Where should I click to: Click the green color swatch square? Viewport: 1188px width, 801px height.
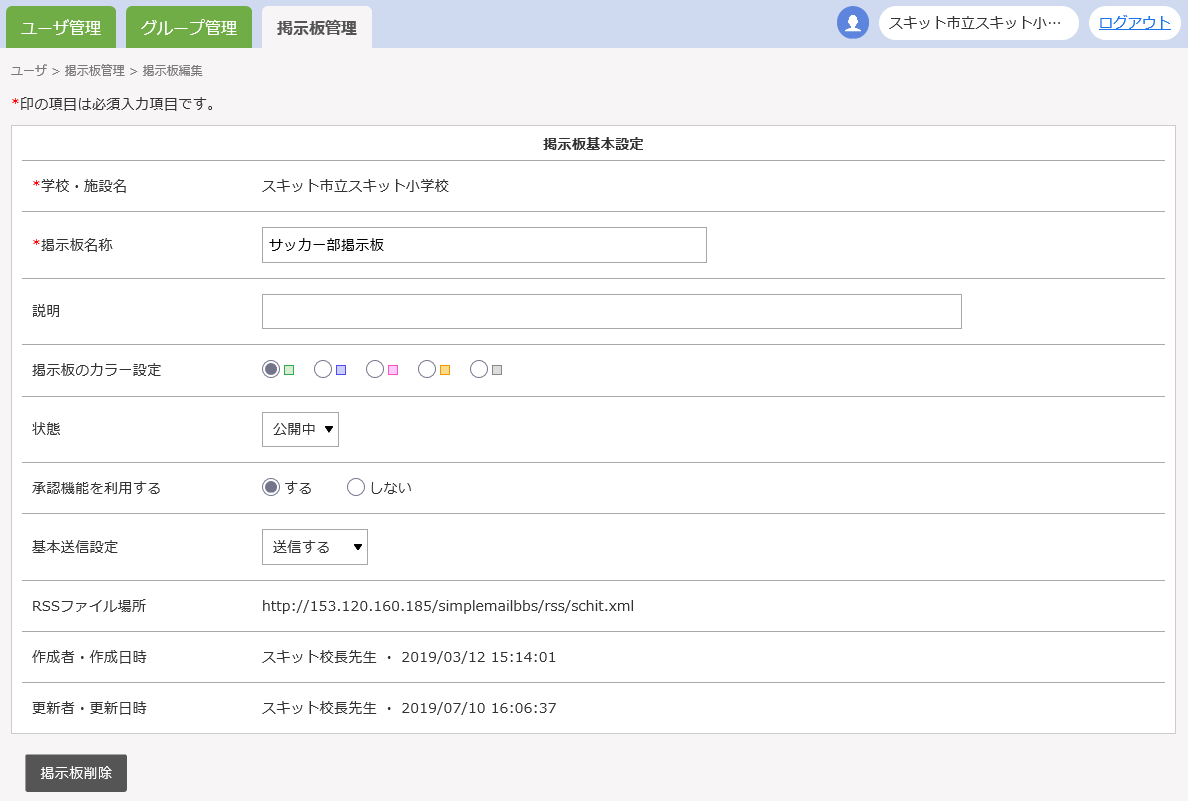289,370
